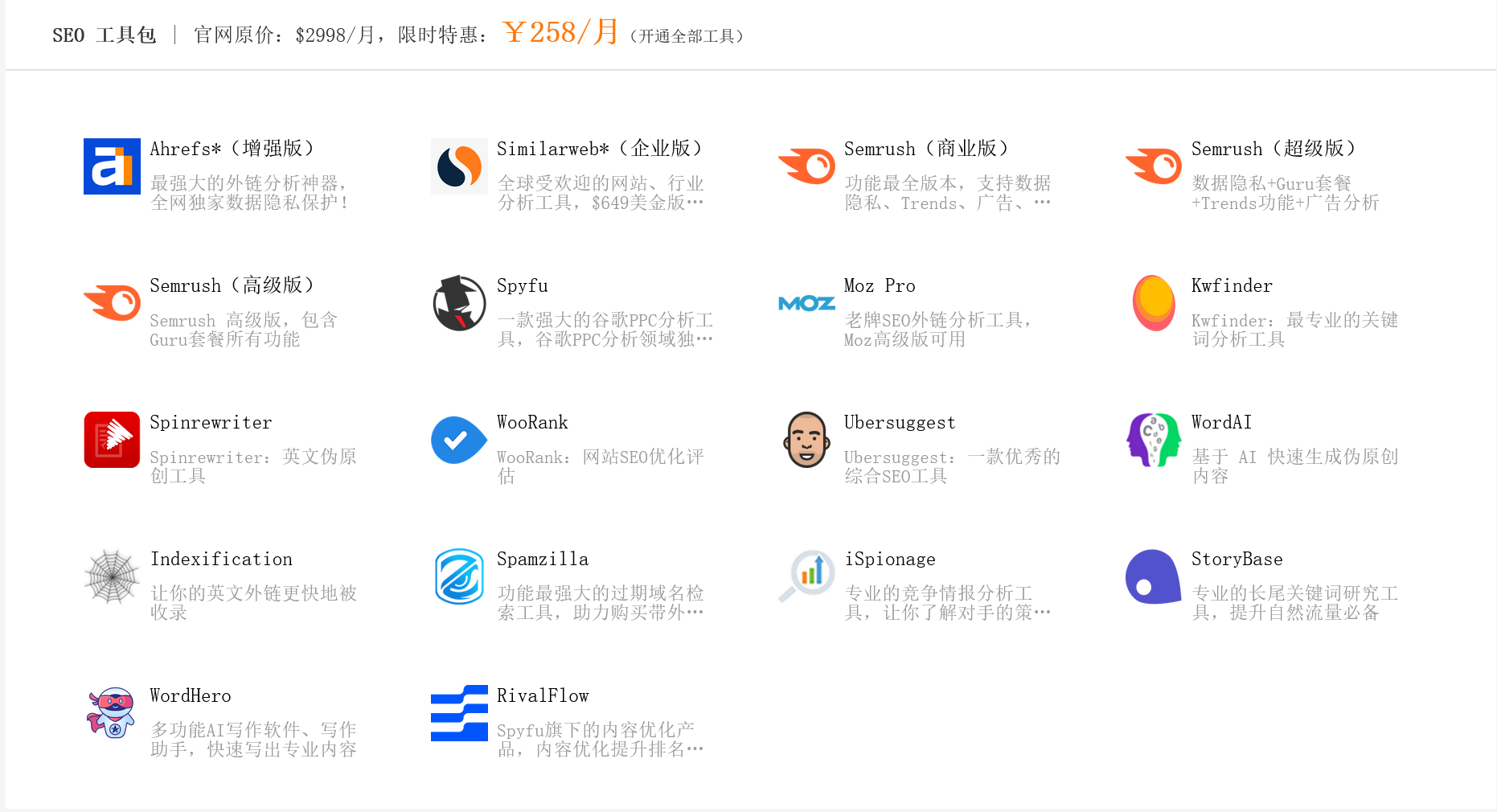Click the WordHero ninja mascot icon
This screenshot has height=812, width=1497.
click(112, 713)
